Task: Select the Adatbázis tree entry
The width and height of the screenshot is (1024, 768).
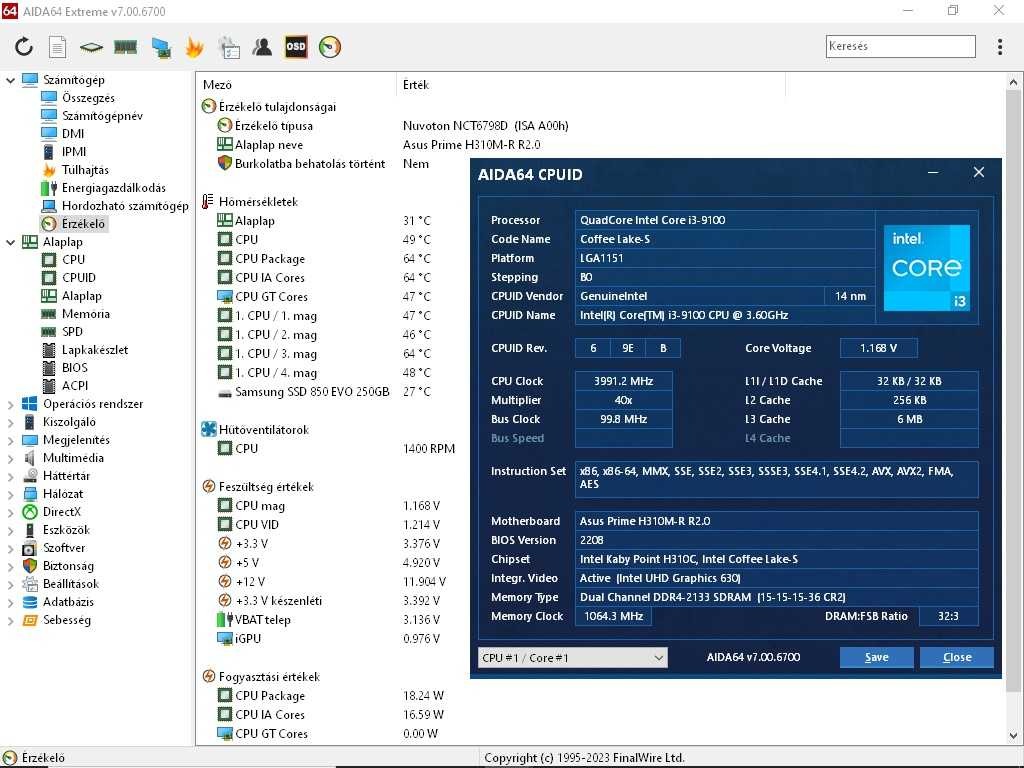Action: point(68,602)
